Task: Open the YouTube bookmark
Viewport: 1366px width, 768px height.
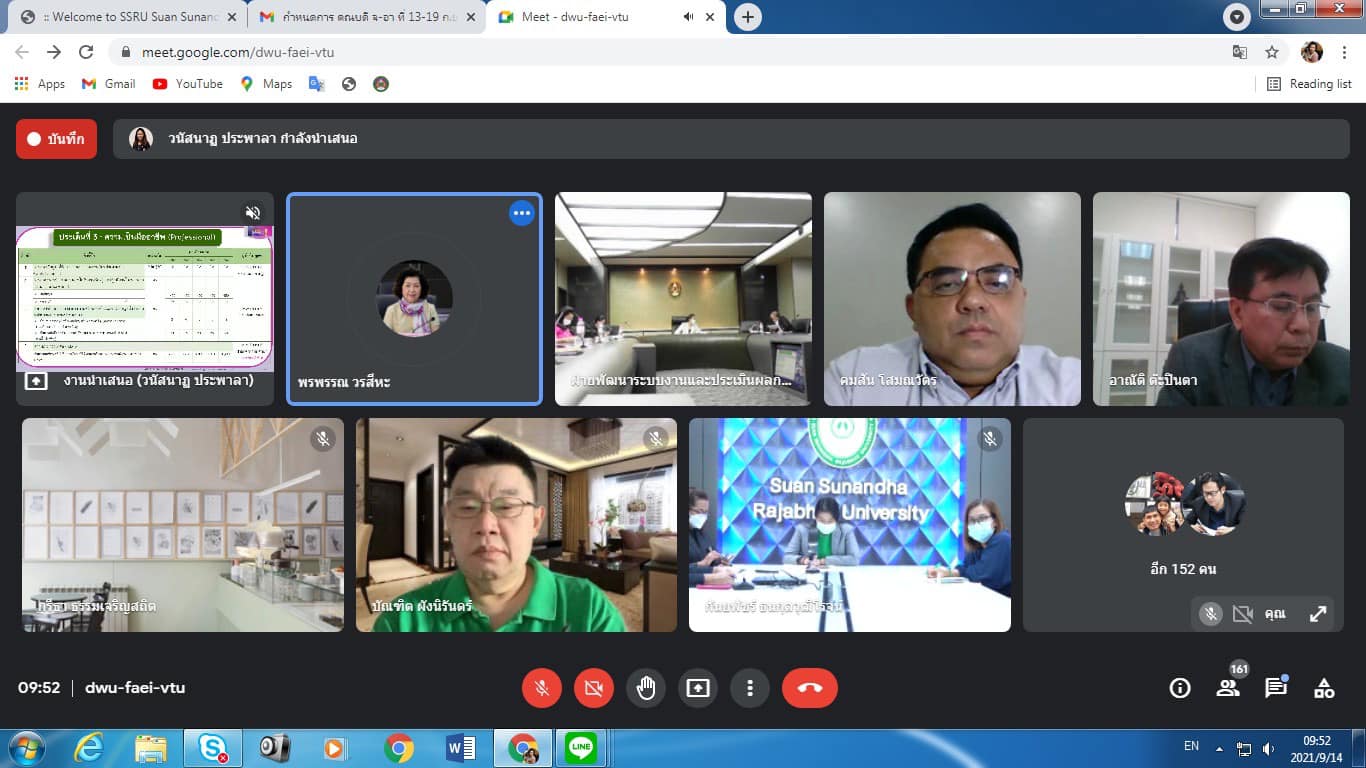Action: (x=188, y=84)
